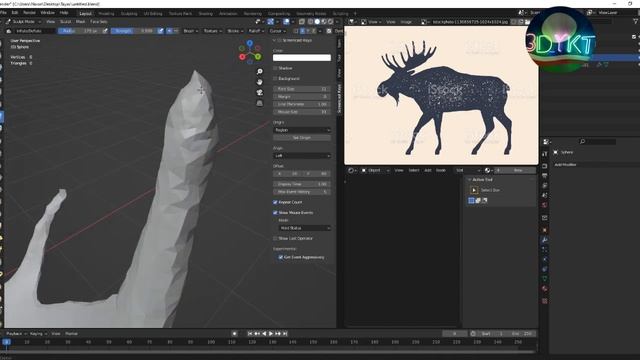Click the zoom magnifier icon in the 3D viewport
Screen dimensions: 640x360
(260, 72)
